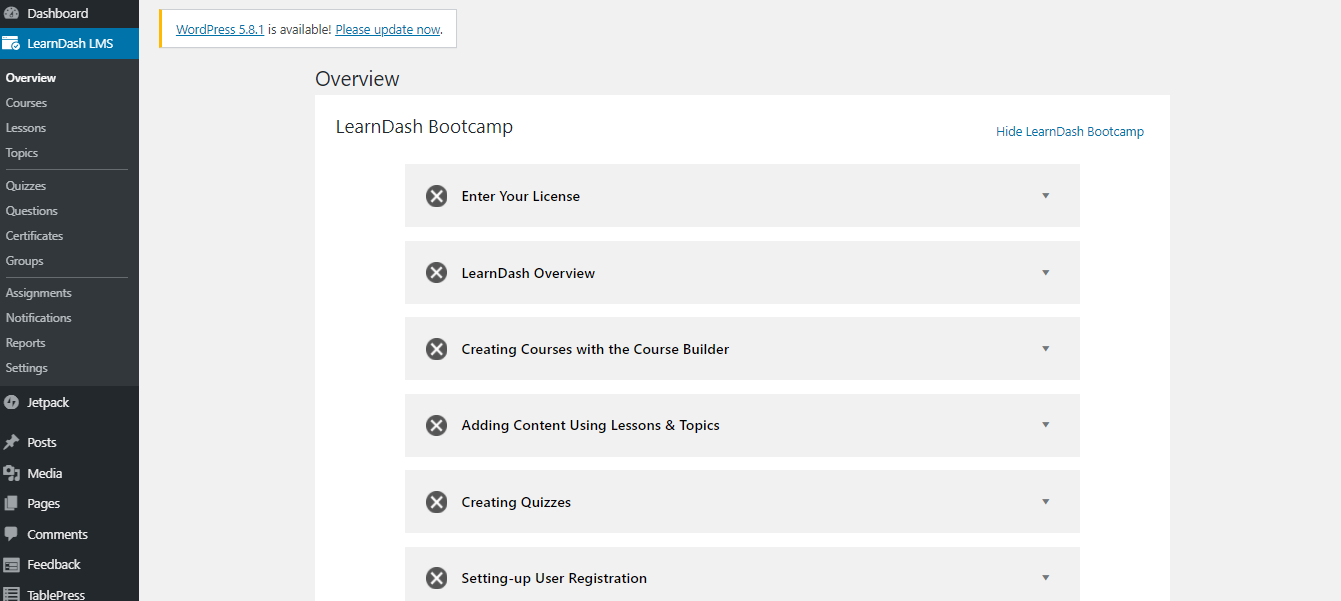Click the Comments speech bubble icon

(x=11, y=535)
